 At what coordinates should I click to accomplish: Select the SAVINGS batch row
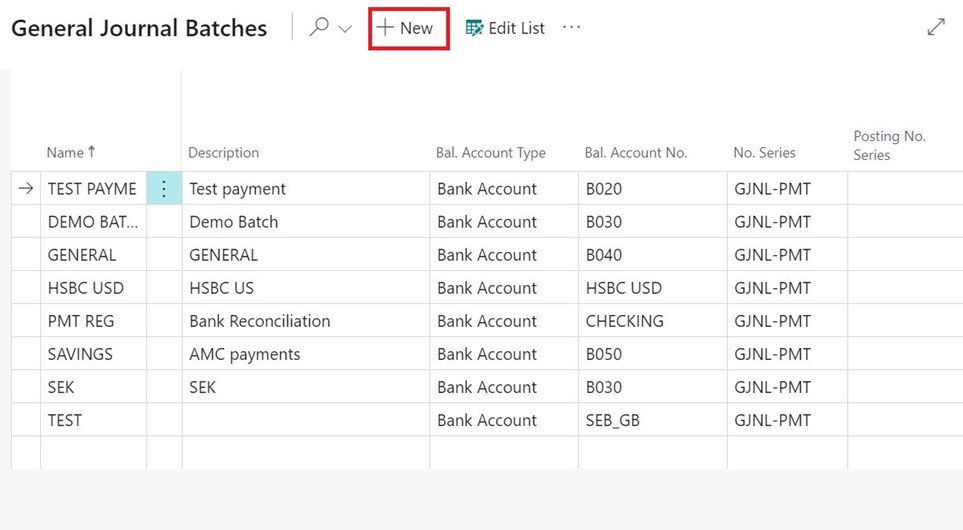(80, 354)
